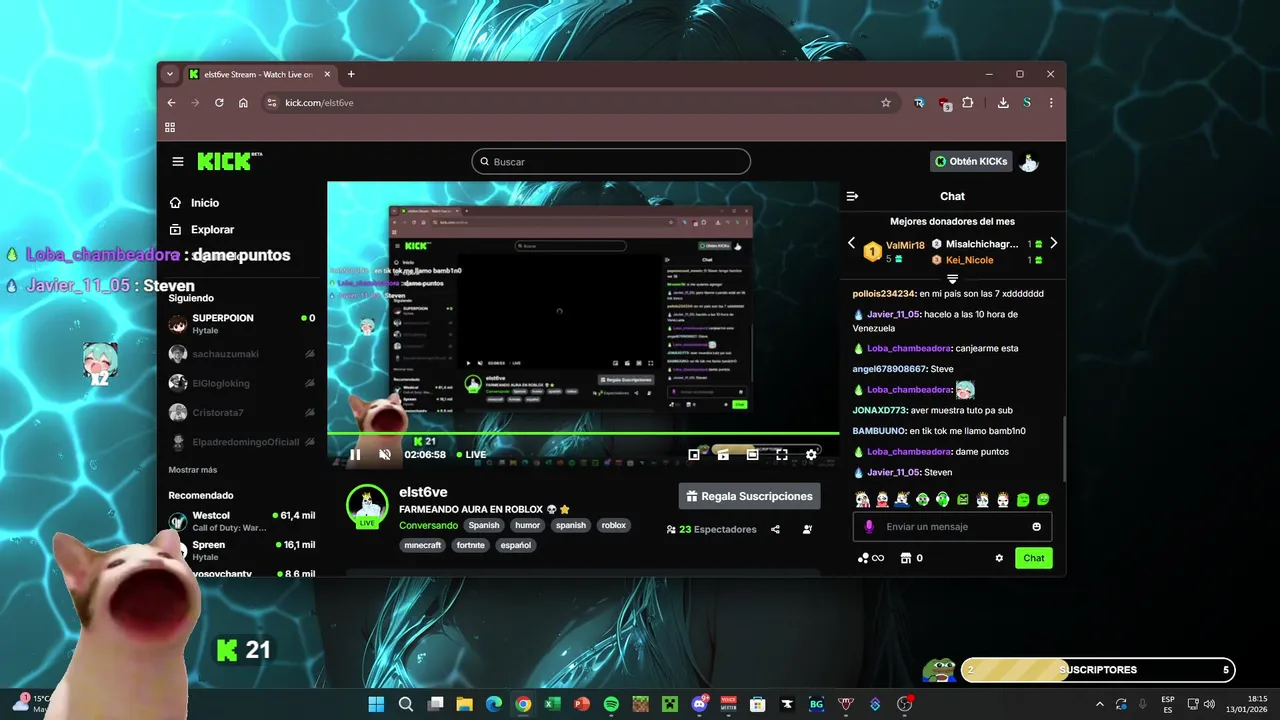The image size is (1280, 720).
Task: Open sachauzumaki in the following list
Action: click(242, 354)
